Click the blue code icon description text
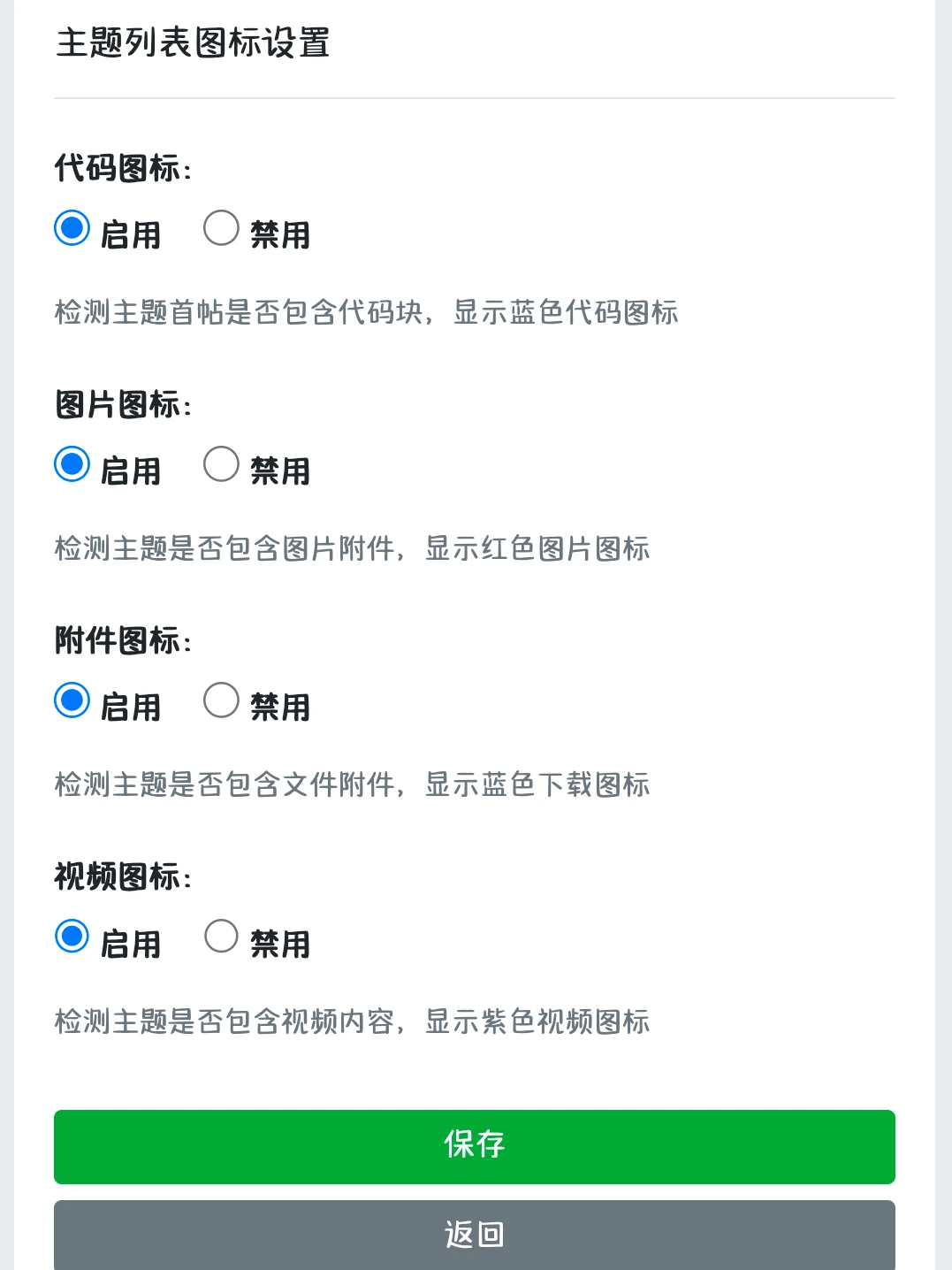 (x=366, y=312)
